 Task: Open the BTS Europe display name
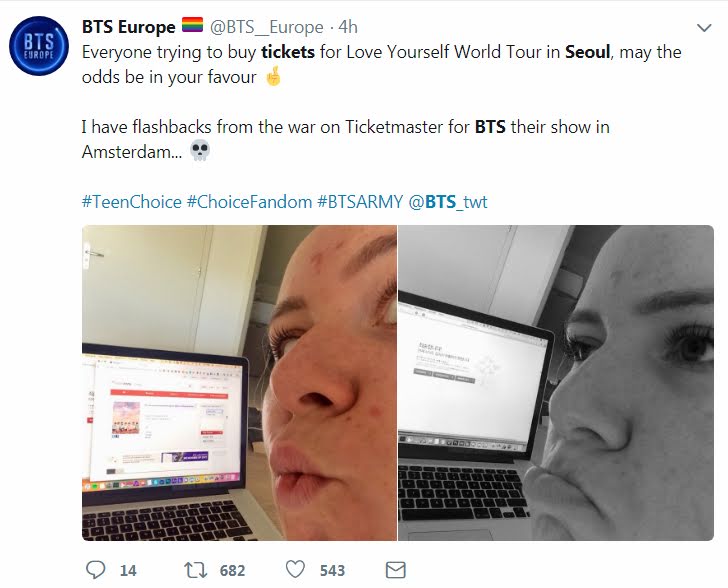click(x=129, y=27)
